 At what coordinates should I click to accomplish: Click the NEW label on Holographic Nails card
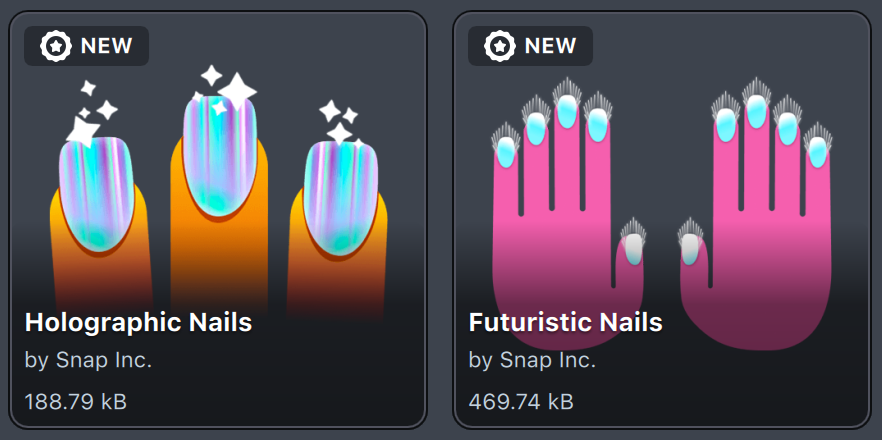[x=107, y=46]
